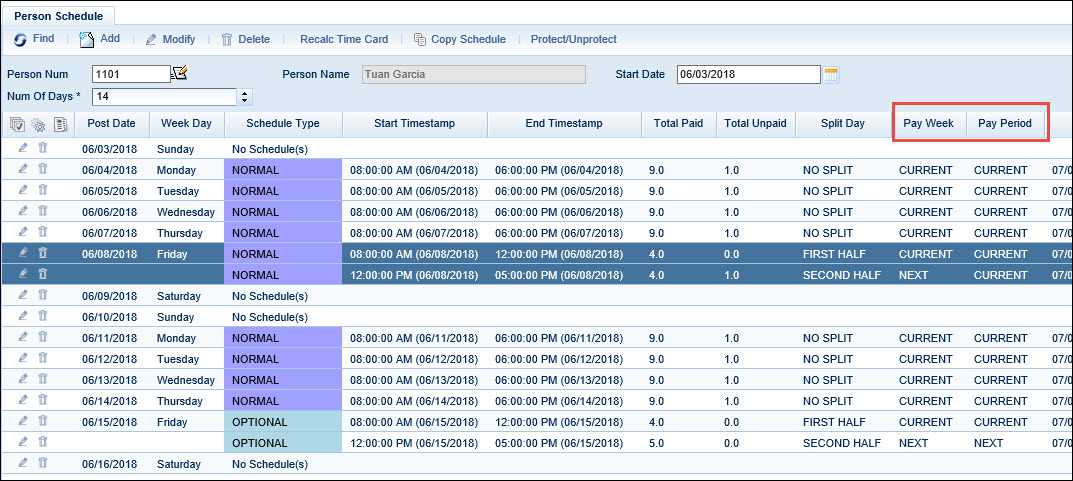Screen dimensions: 1073x481
Task: Click the trash icon for the 06/11/2018 row
Action: coord(43,338)
